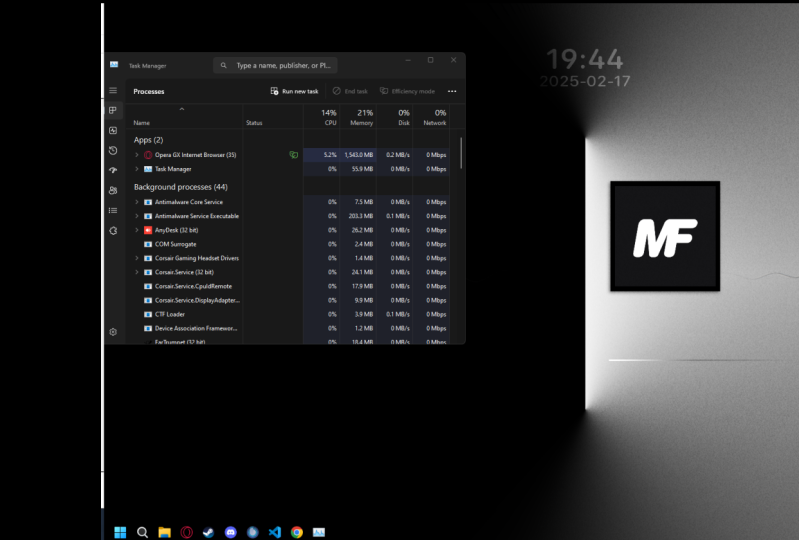Viewport: 799px width, 540px height.
Task: Select Corsair.Service (32 bit) name
Action: 184,272
